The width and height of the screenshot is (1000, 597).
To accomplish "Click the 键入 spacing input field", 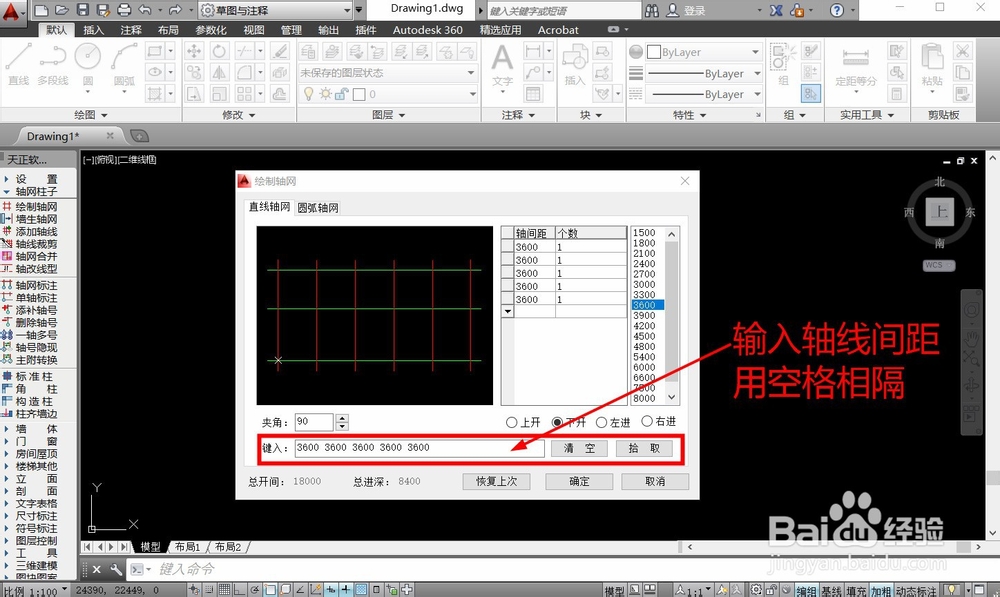I will tap(420, 448).
